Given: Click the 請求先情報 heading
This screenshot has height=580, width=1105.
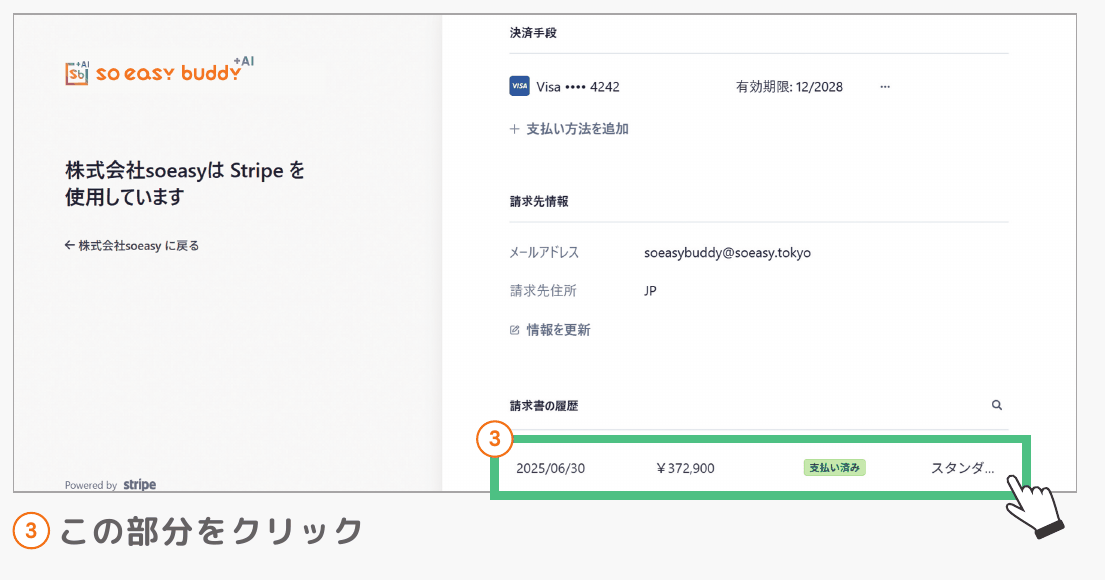Looking at the screenshot, I should [539, 202].
